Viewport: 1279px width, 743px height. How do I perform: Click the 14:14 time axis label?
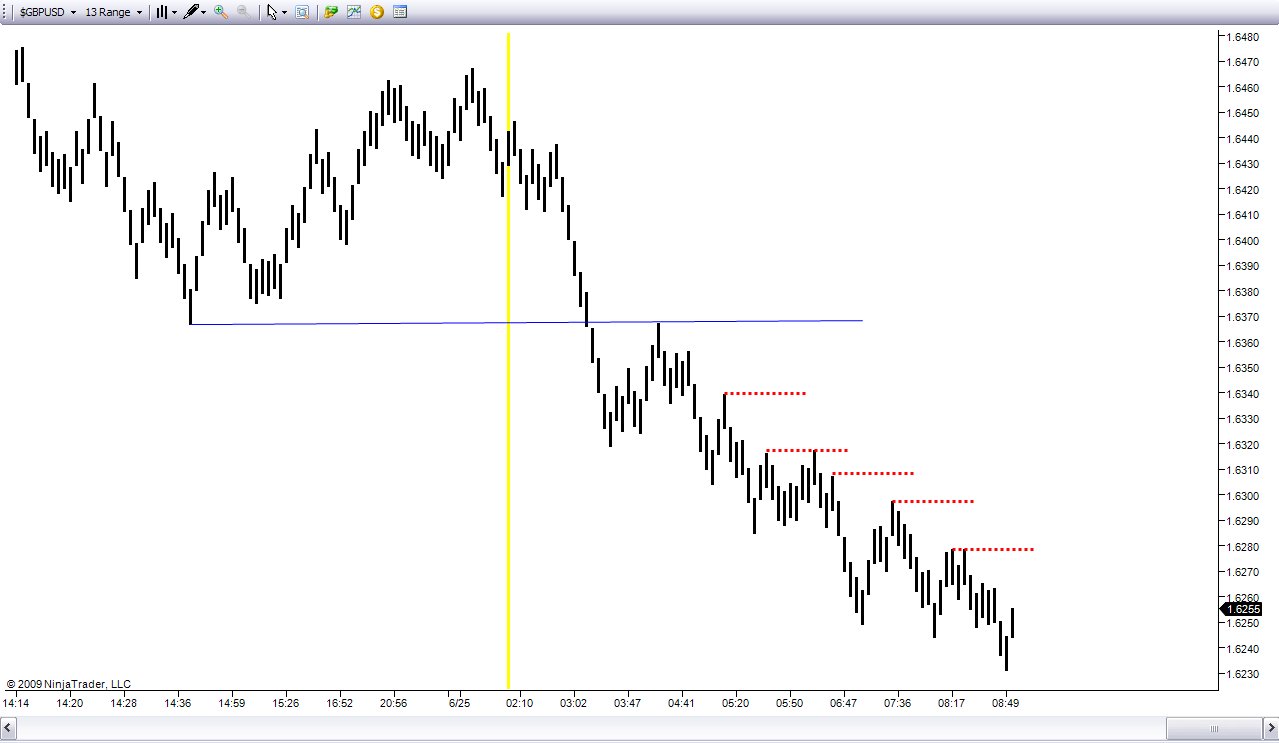coord(16,704)
